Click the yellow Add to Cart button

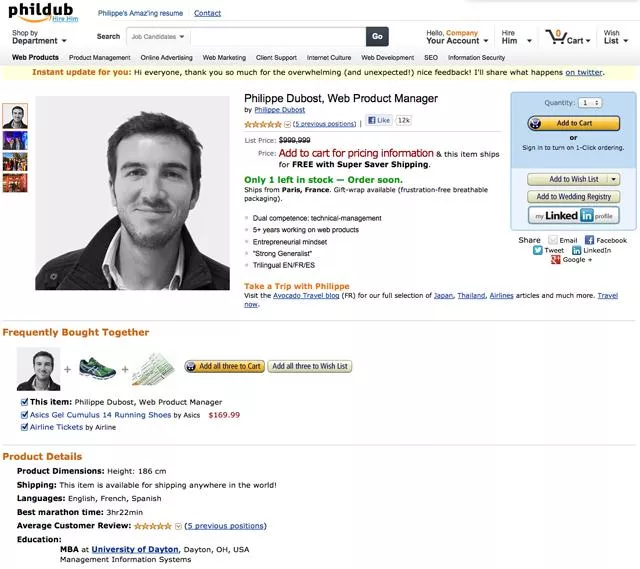[x=573, y=123]
